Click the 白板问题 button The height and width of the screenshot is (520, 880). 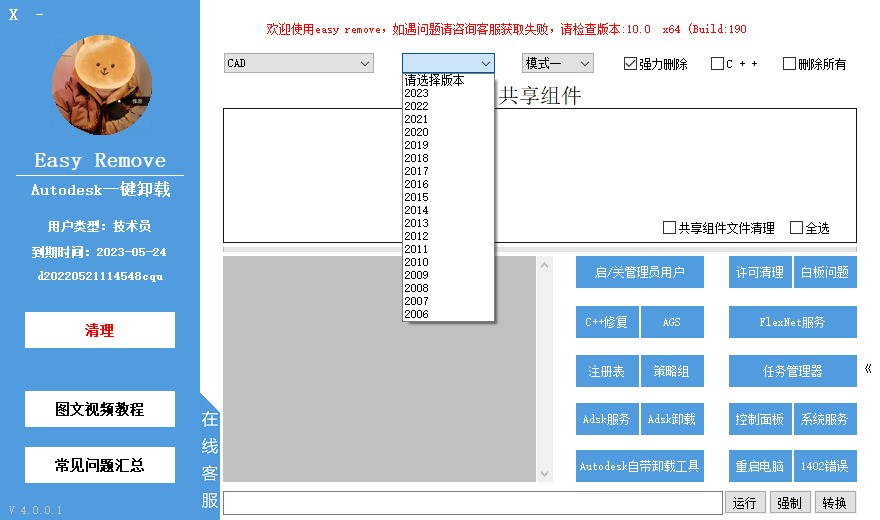pos(825,272)
